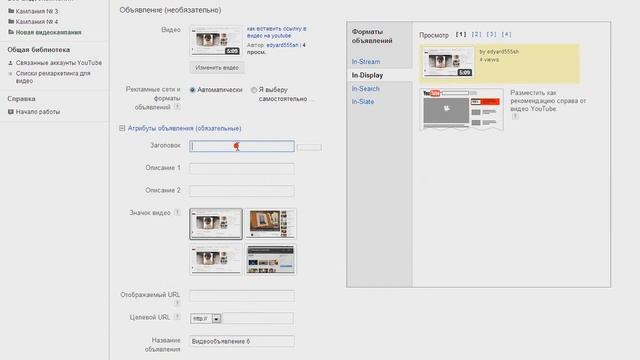This screenshot has height=360, width=640.
Task: Click Атрибуты объявления (обязательные) heading link
Action: (184, 128)
